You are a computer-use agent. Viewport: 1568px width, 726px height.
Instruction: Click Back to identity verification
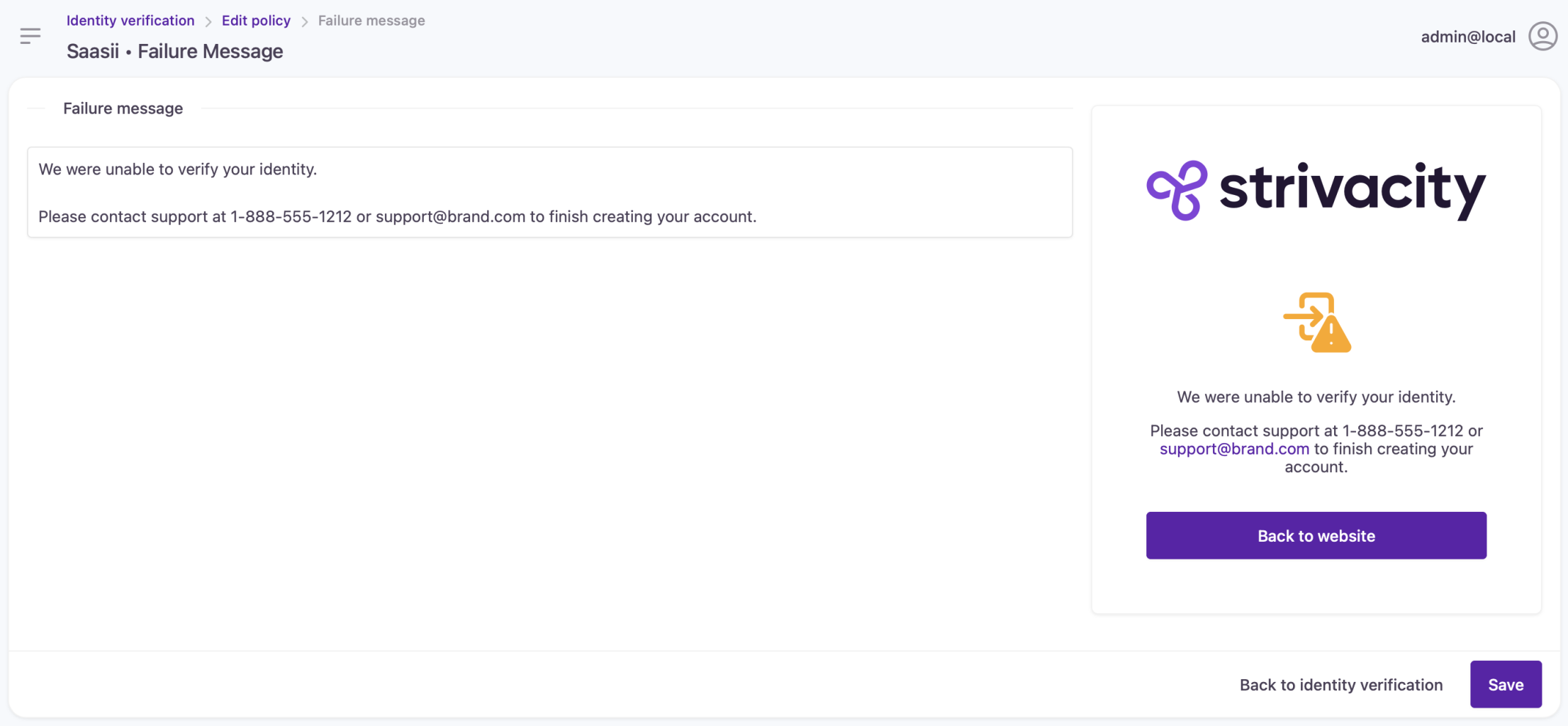coord(1340,684)
